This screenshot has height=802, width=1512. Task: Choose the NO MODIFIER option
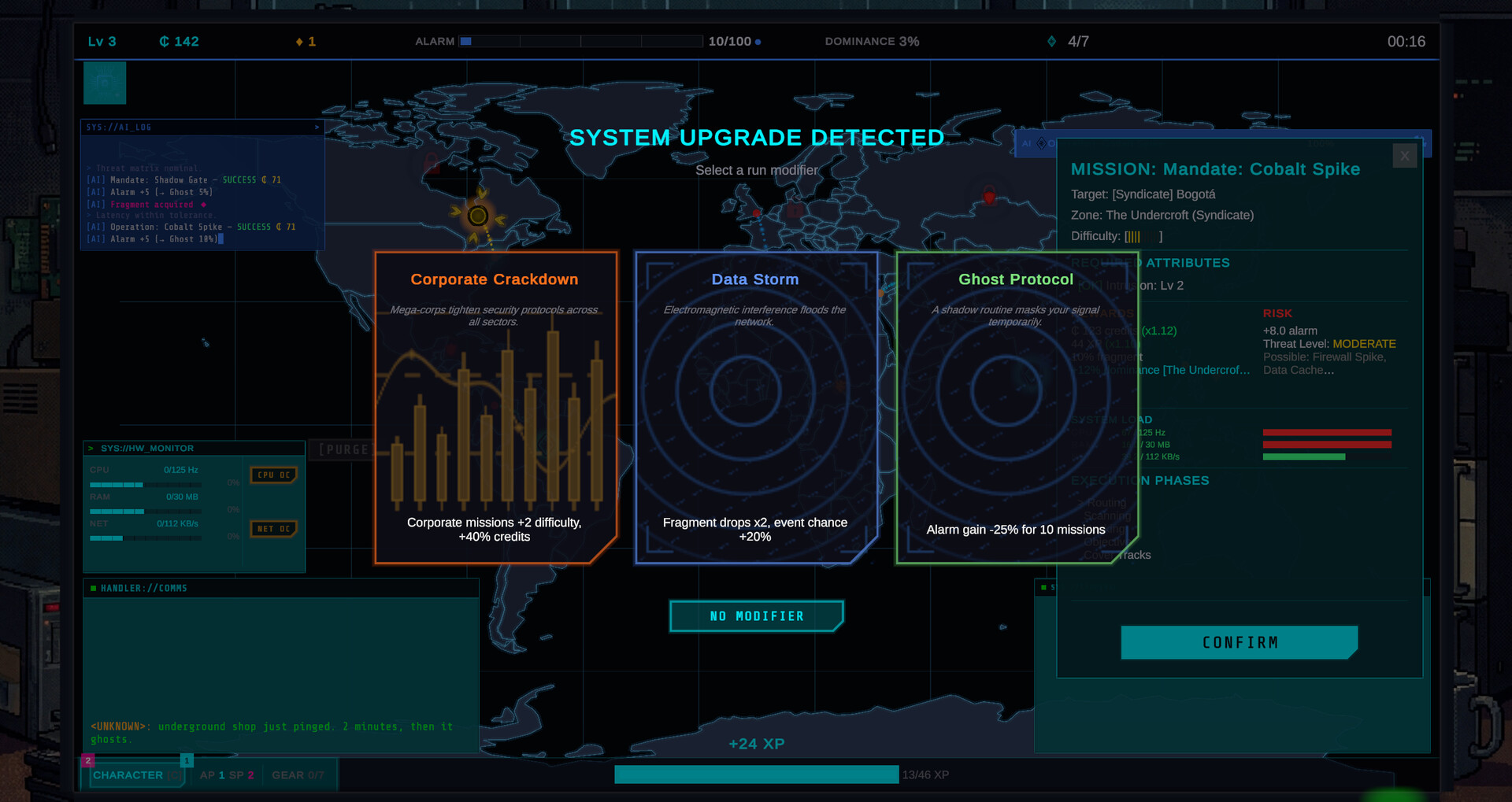point(755,616)
